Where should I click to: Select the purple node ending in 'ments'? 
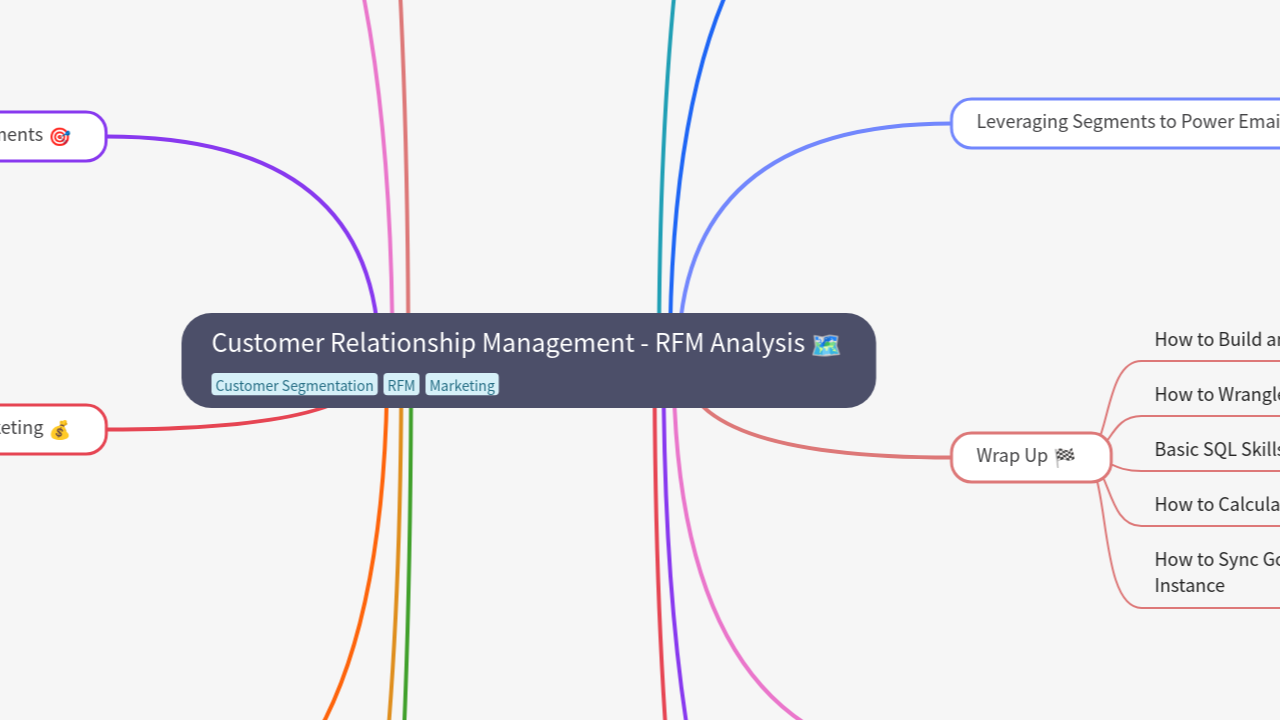point(52,136)
